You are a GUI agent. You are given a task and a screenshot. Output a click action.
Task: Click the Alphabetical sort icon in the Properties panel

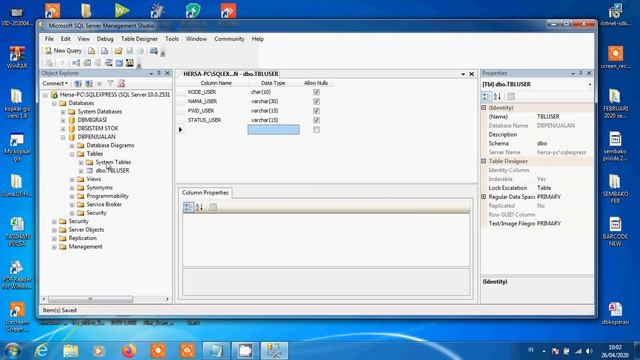(x=497, y=96)
